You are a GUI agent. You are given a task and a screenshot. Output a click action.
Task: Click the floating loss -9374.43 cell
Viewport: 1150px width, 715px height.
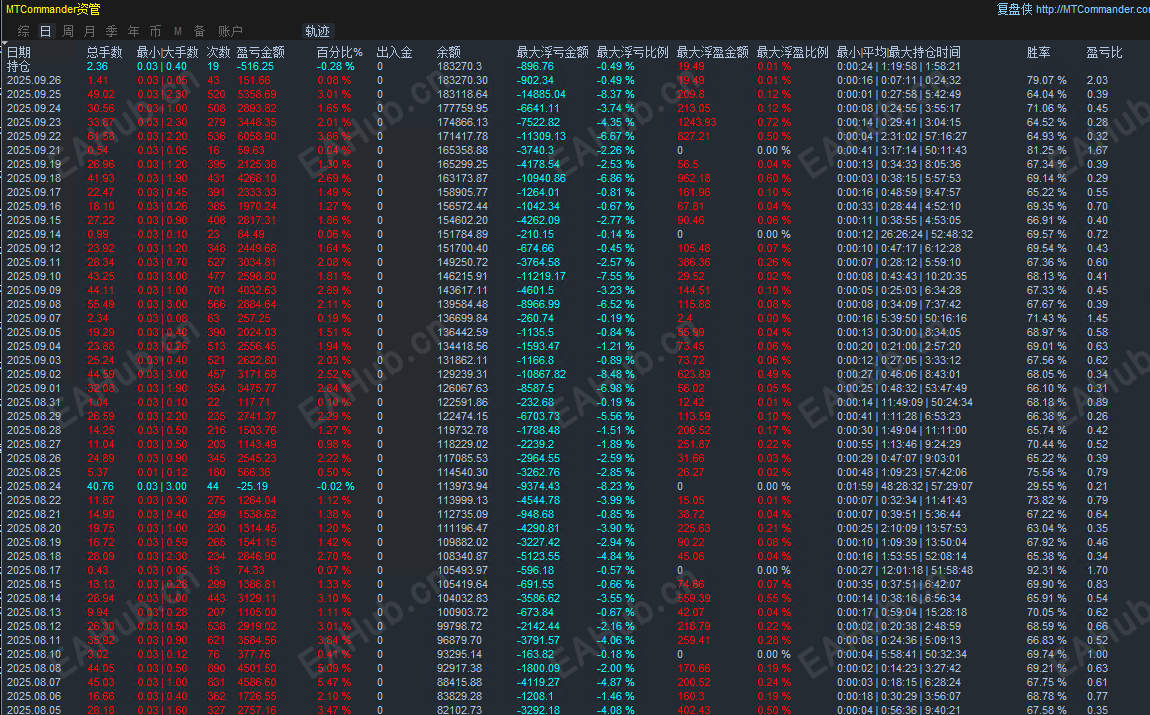coord(538,486)
